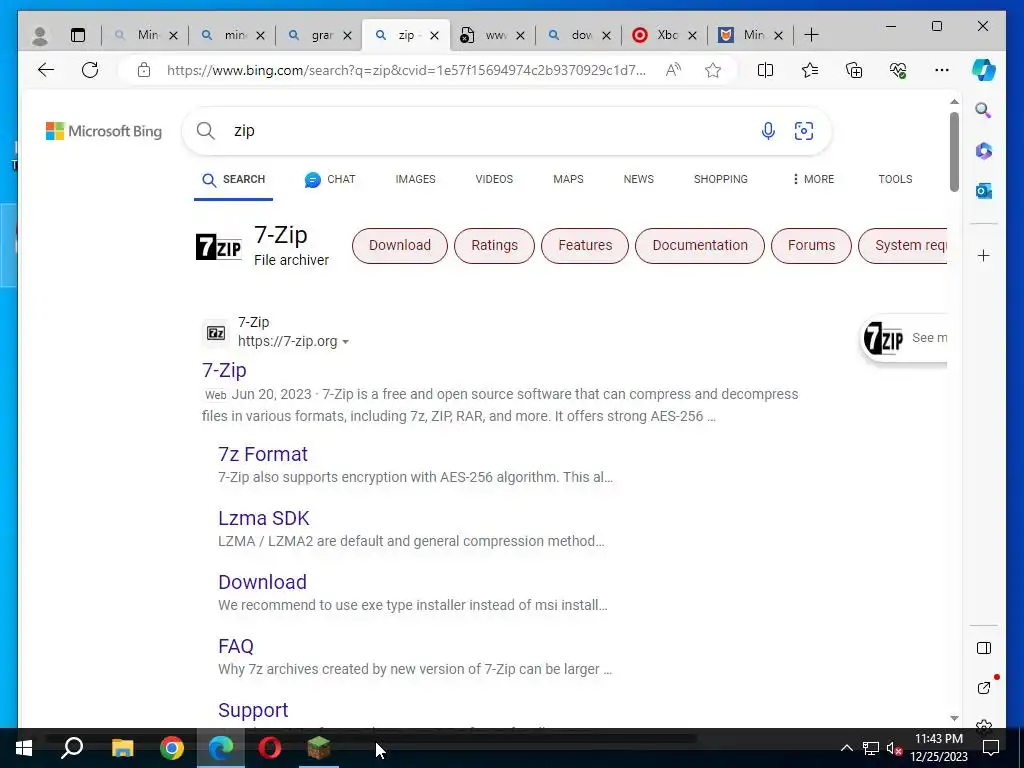This screenshot has height=768, width=1024.
Task: Switch to the SHOPPING tab
Action: tap(720, 179)
